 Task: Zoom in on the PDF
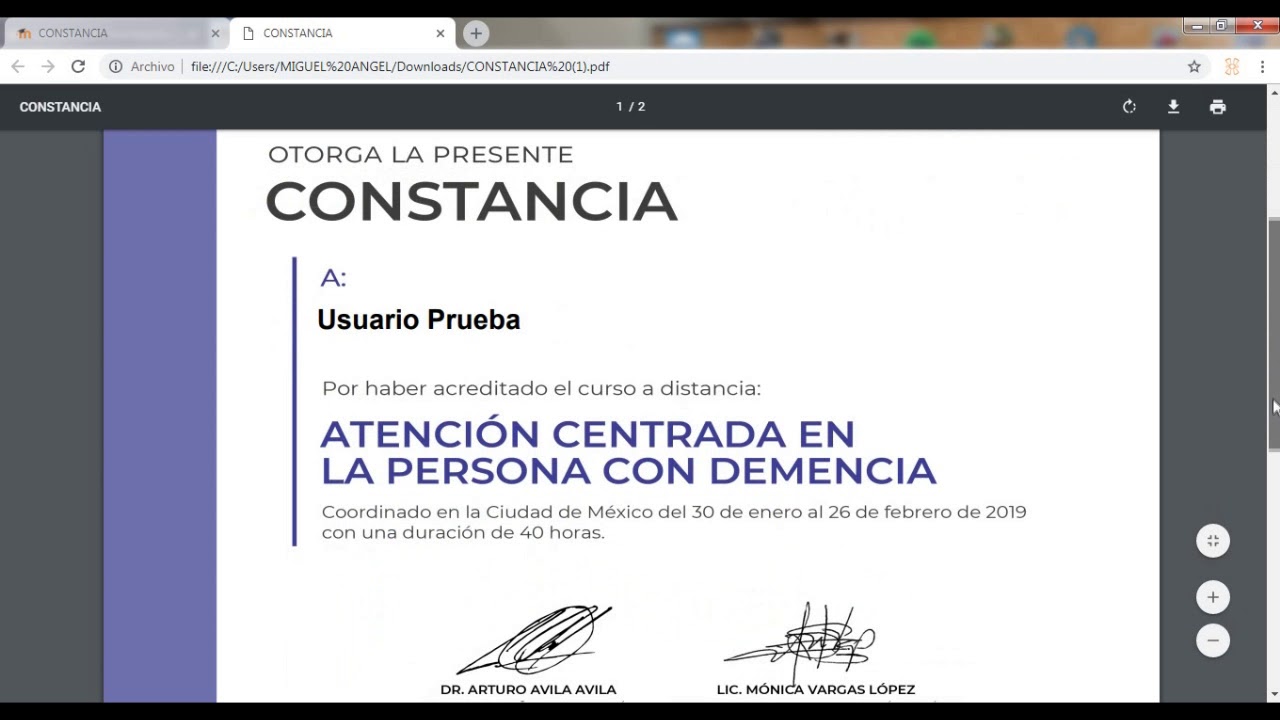pos(1213,597)
